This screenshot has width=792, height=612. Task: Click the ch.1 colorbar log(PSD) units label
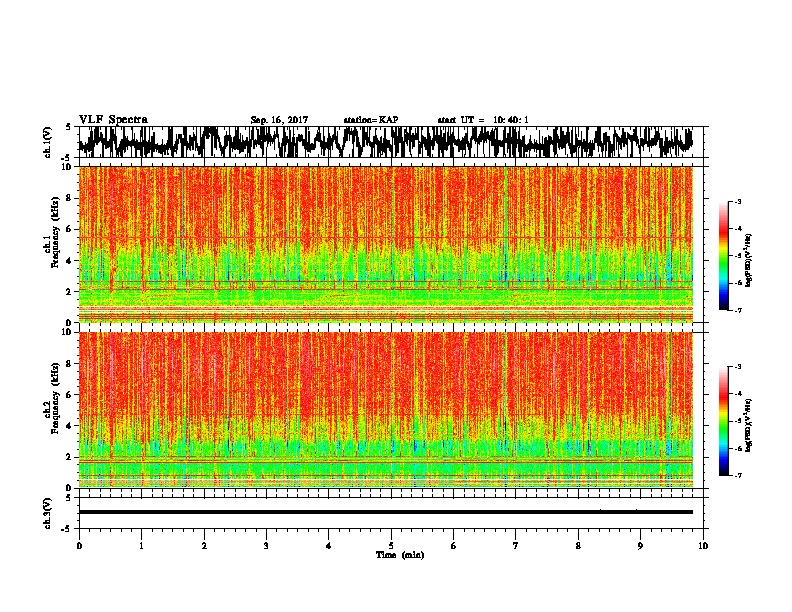748,261
